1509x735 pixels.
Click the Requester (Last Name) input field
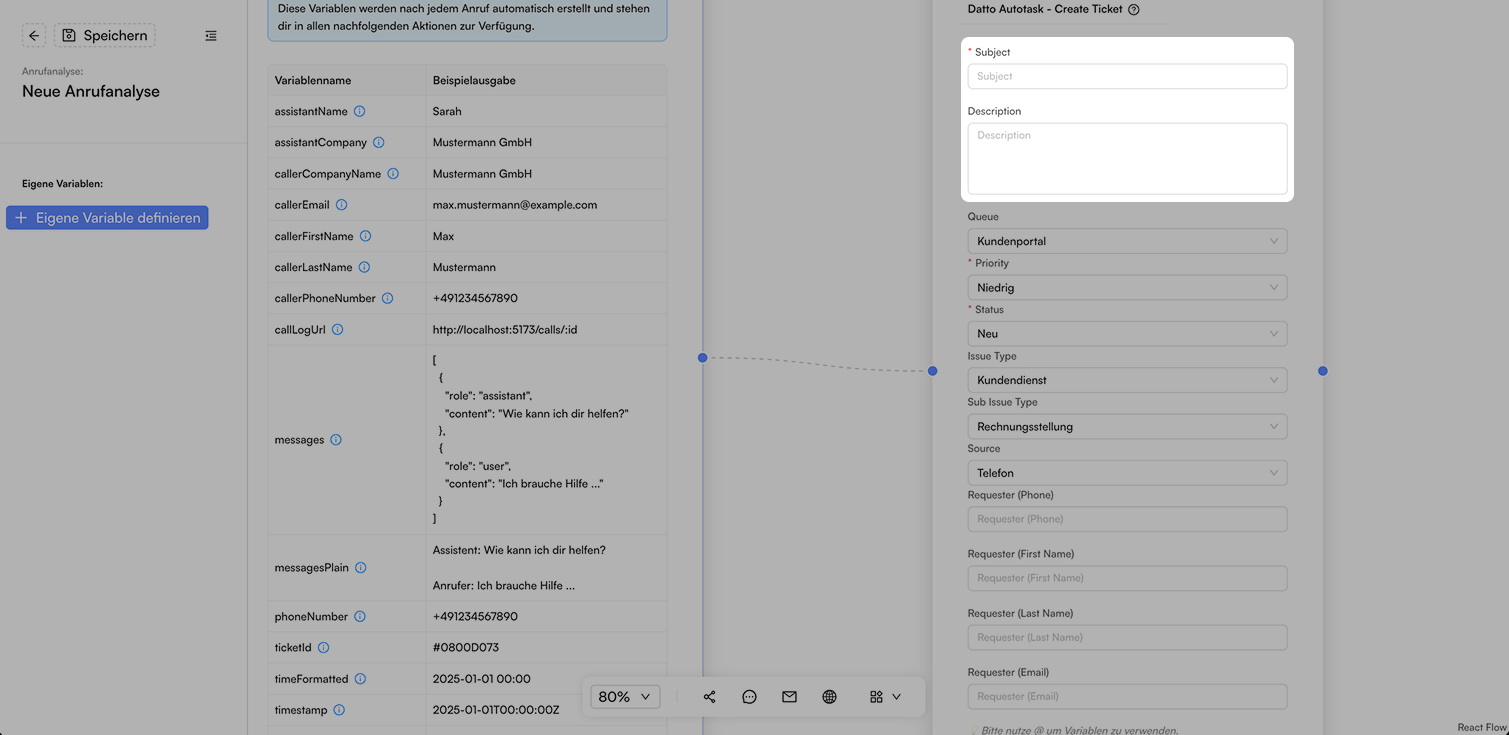1127,637
